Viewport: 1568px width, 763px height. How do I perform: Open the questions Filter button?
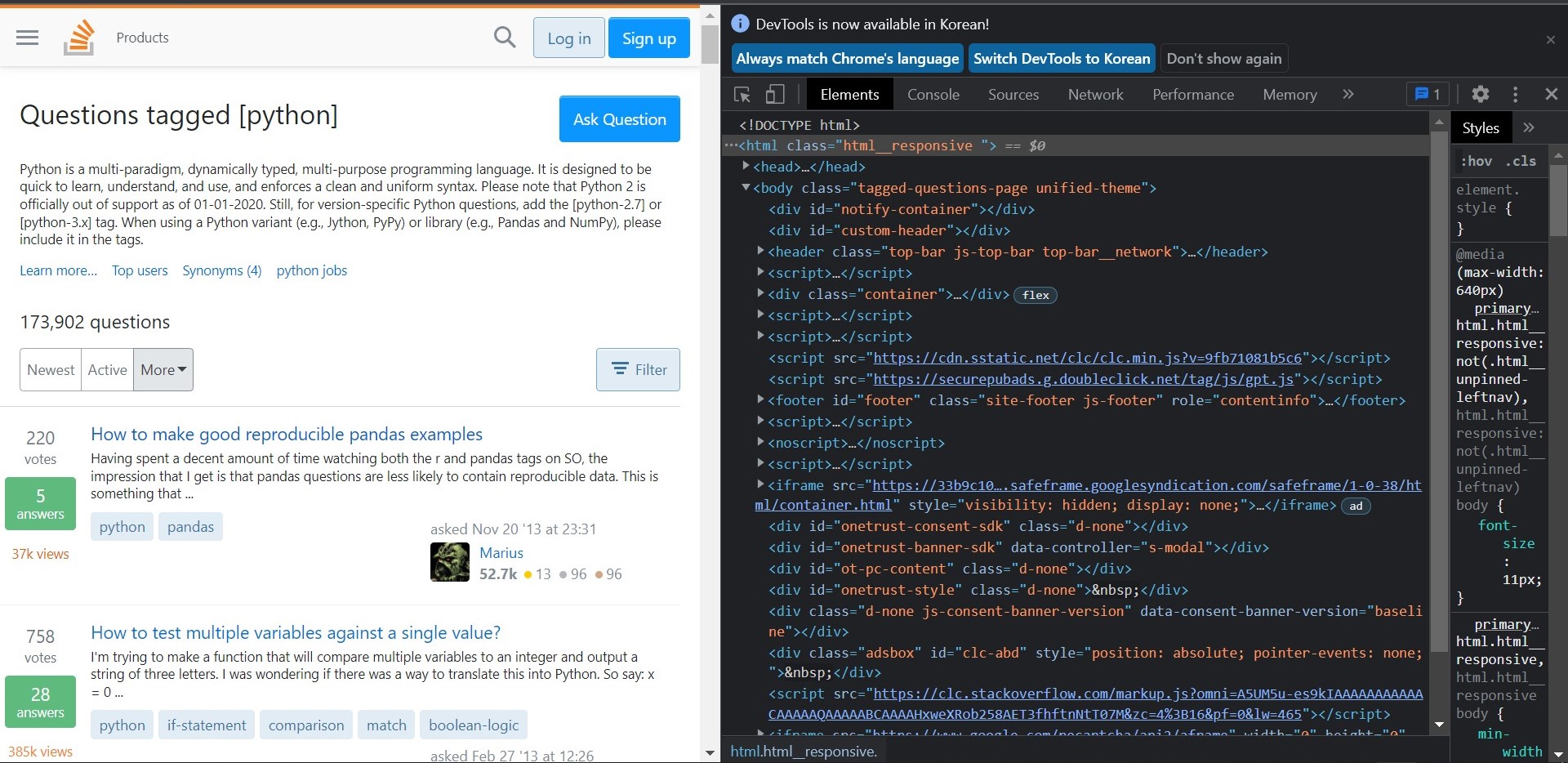pyautogui.click(x=638, y=369)
